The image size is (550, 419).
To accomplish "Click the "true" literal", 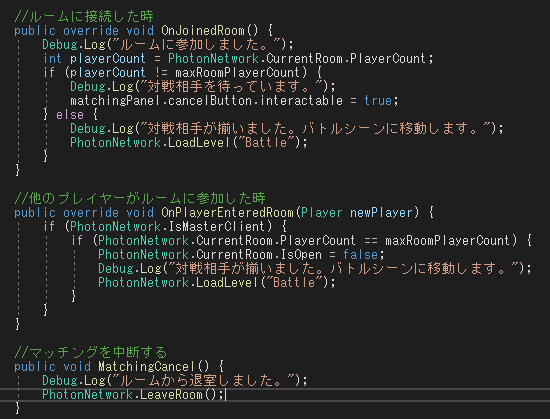I will (x=378, y=101).
